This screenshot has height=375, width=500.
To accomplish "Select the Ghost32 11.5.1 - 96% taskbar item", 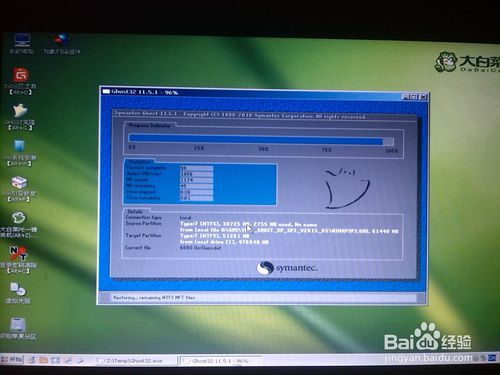I will [x=220, y=361].
